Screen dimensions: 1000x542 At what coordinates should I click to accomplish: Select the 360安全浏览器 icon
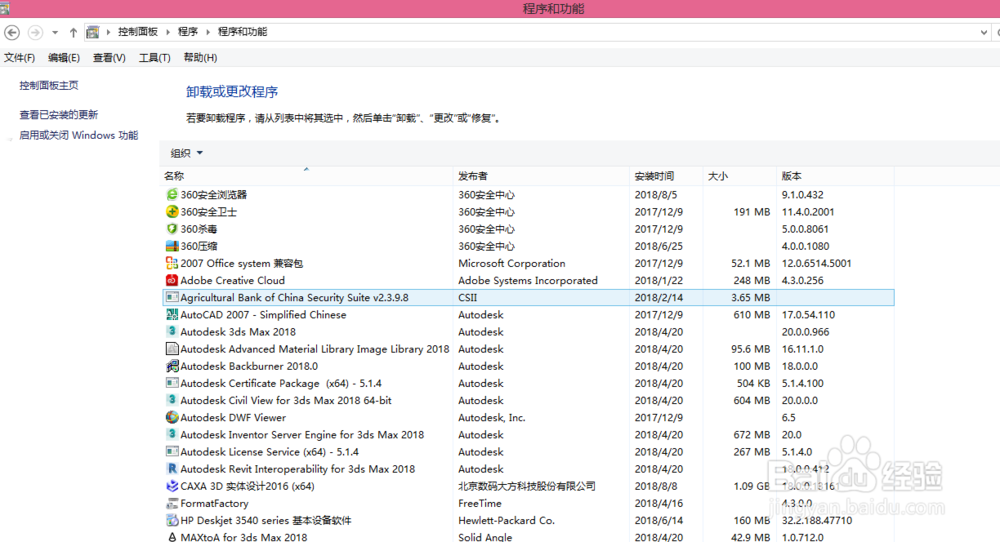pos(172,194)
